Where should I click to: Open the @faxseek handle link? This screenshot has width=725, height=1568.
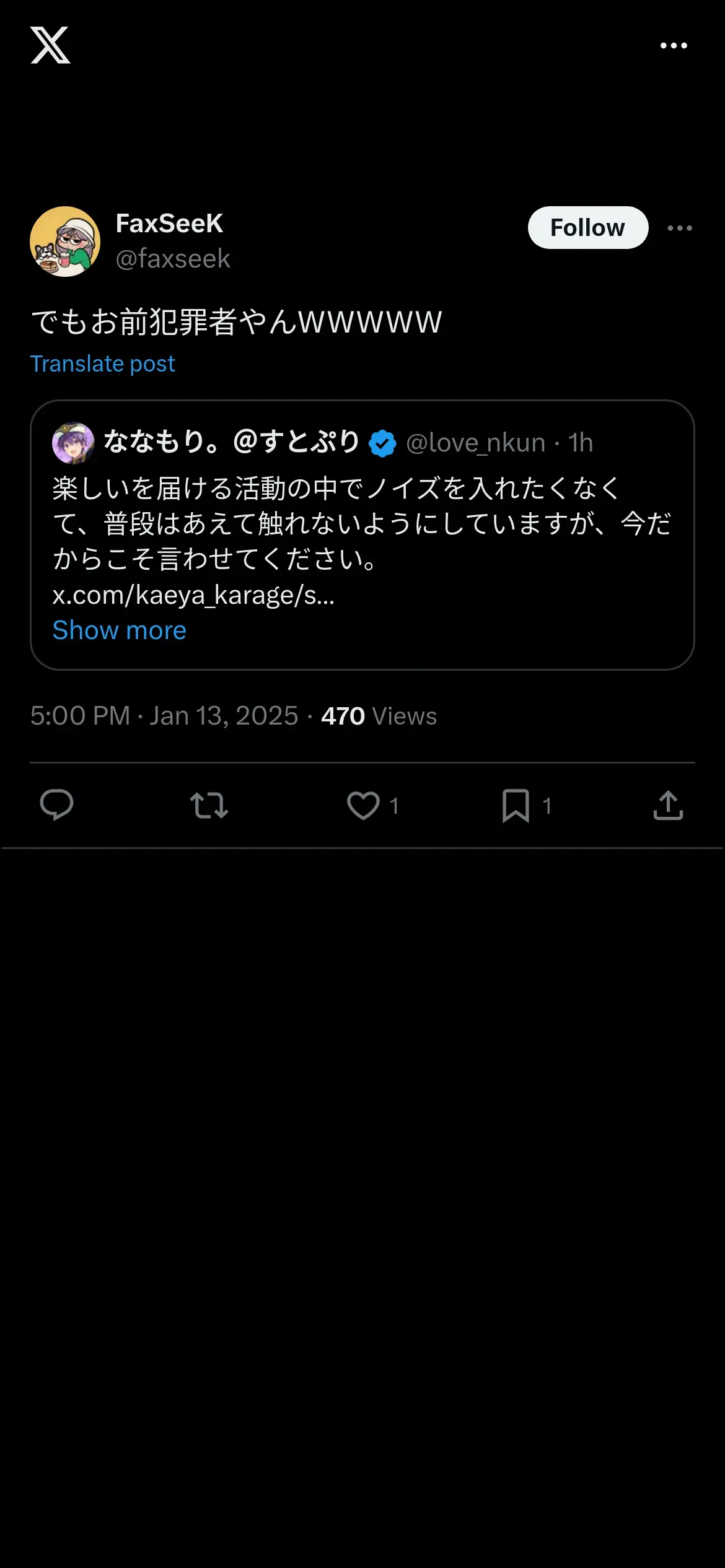173,259
